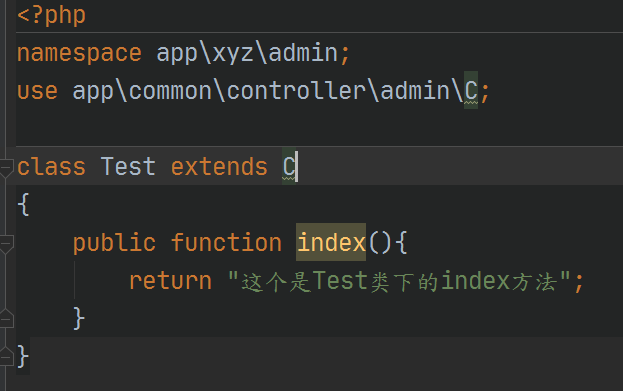Image resolution: width=623 pixels, height=391 pixels.
Task: Click the index function closing fold marker
Action: tap(6, 319)
